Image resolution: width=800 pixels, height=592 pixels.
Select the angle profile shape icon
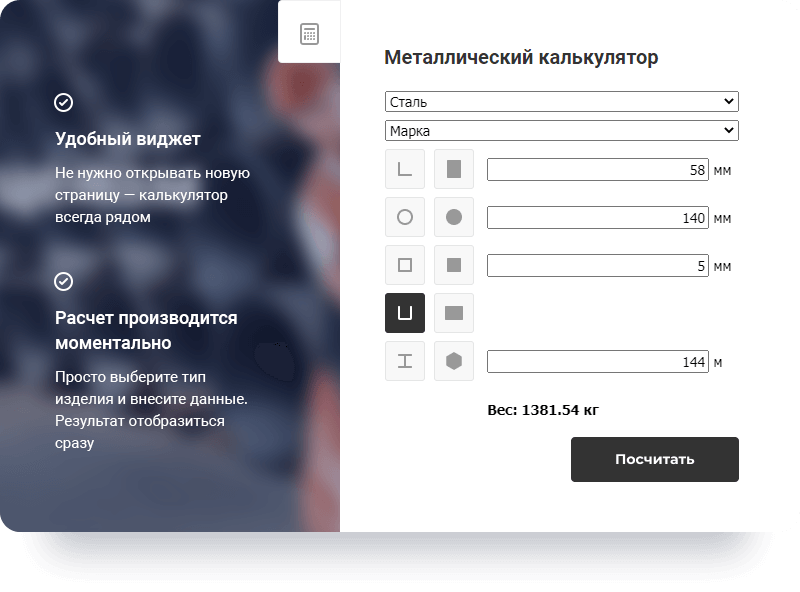pos(404,169)
